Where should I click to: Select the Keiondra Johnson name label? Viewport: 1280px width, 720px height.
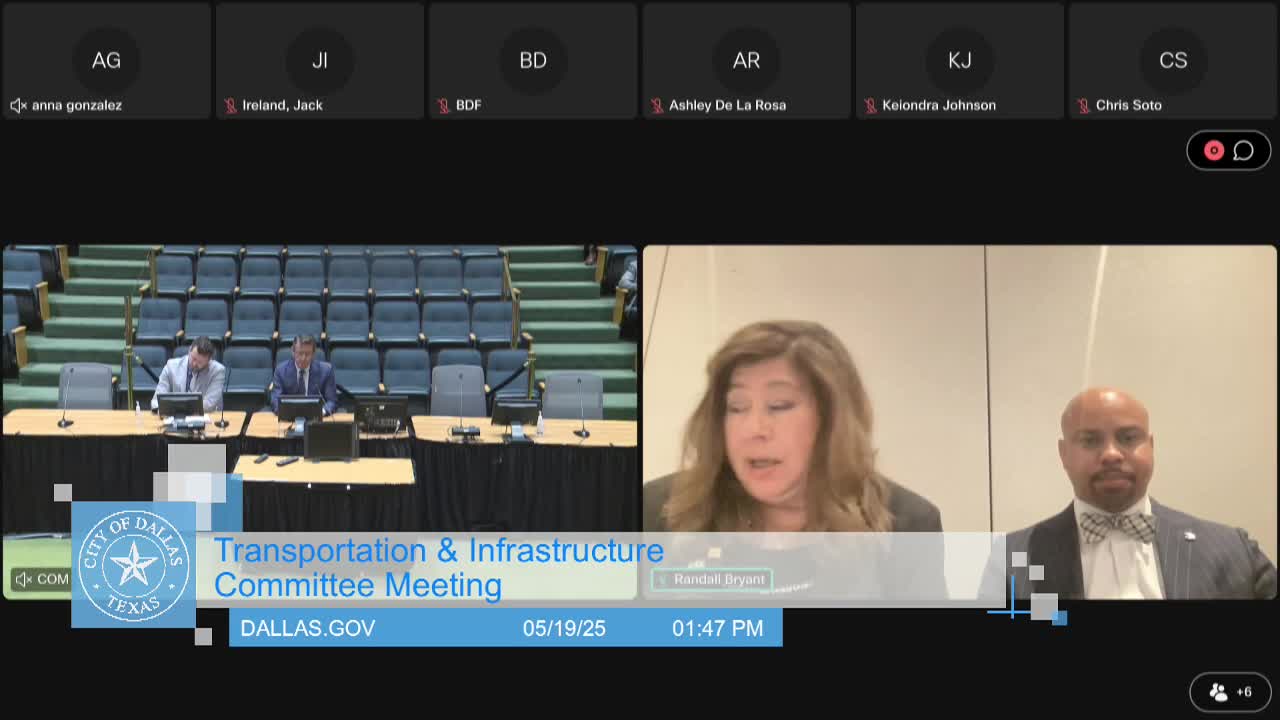tap(938, 105)
